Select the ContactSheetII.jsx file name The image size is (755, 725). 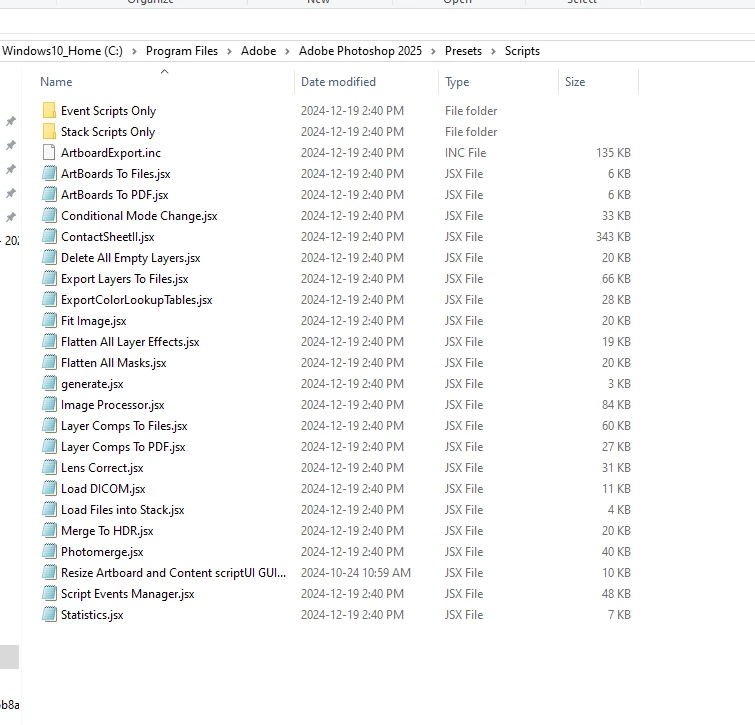click(107, 237)
